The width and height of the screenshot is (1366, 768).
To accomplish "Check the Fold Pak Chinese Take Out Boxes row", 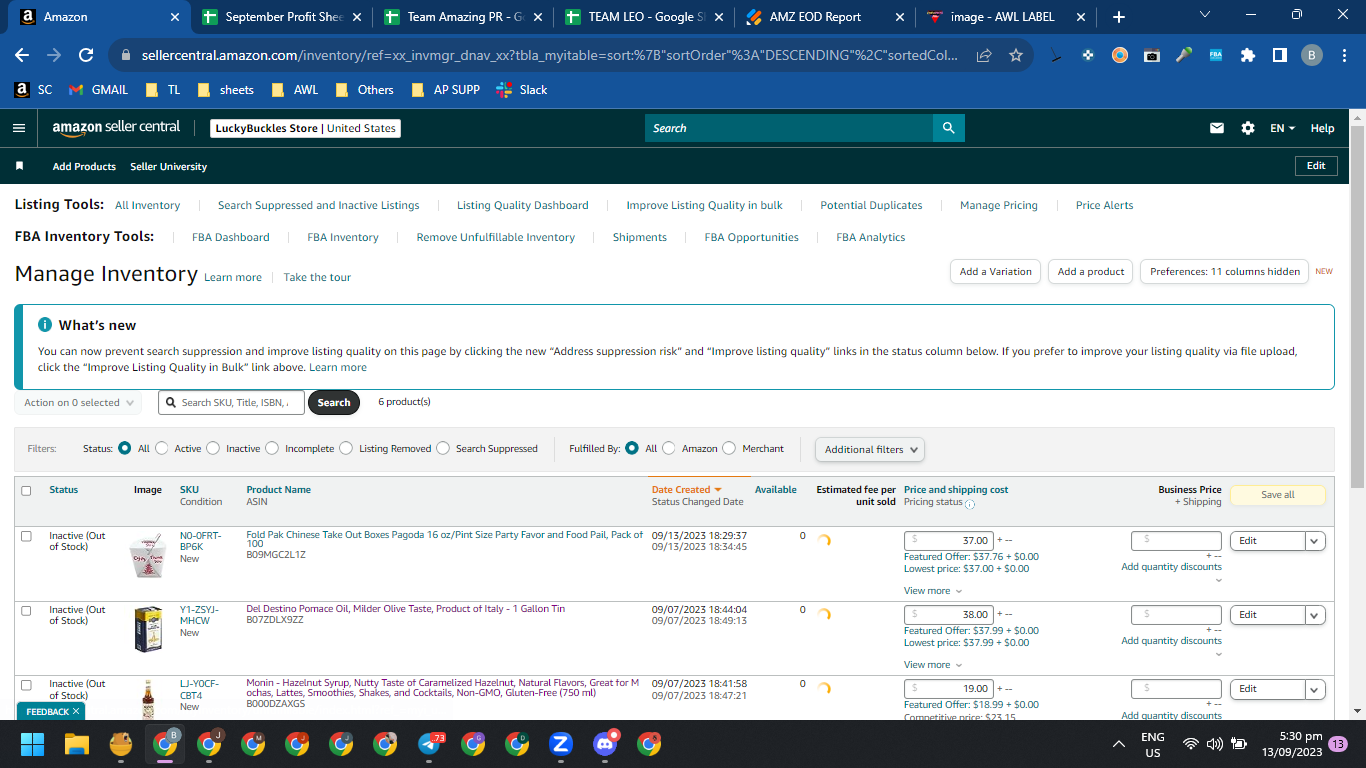I will 26,536.
